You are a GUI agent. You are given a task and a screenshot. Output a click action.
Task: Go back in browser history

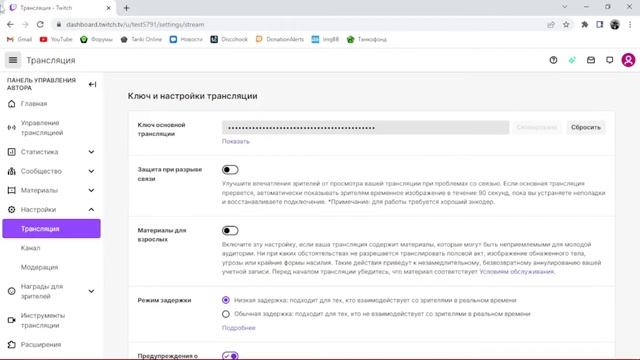tap(10, 24)
